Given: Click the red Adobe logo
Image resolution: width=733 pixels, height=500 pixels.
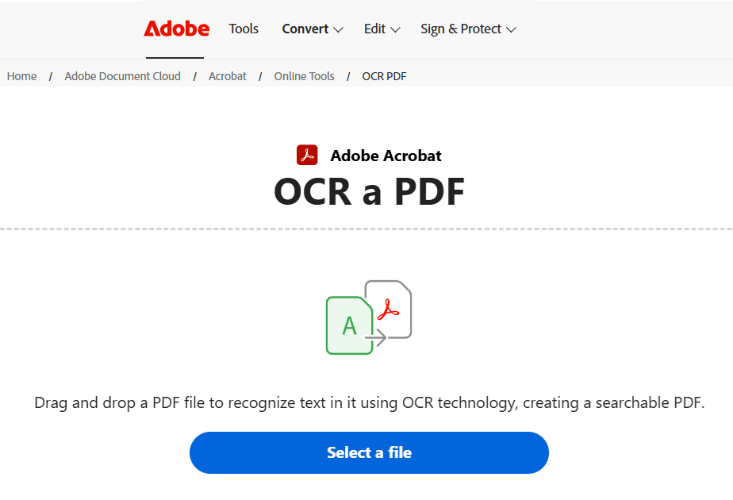Looking at the screenshot, I should (177, 28).
